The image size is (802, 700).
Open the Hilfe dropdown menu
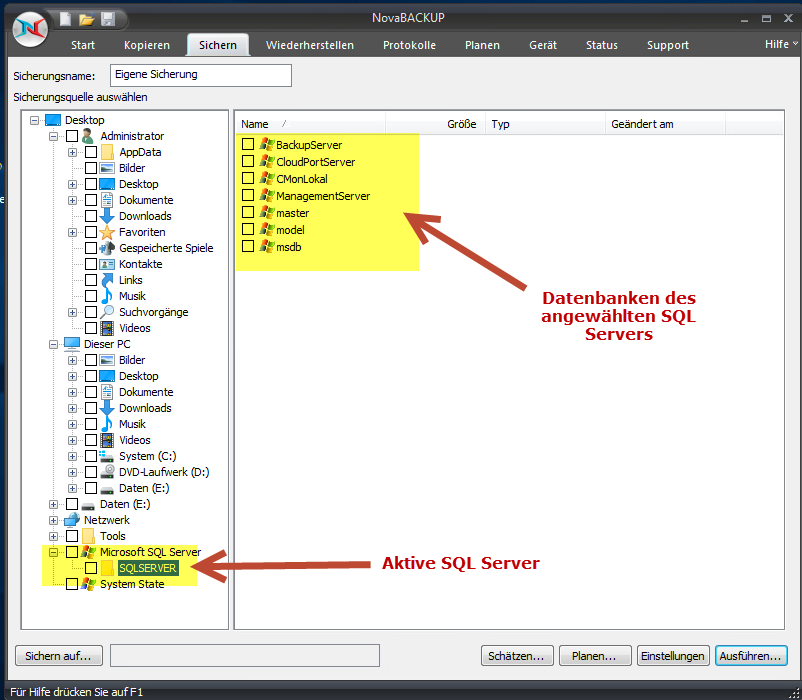pos(781,44)
